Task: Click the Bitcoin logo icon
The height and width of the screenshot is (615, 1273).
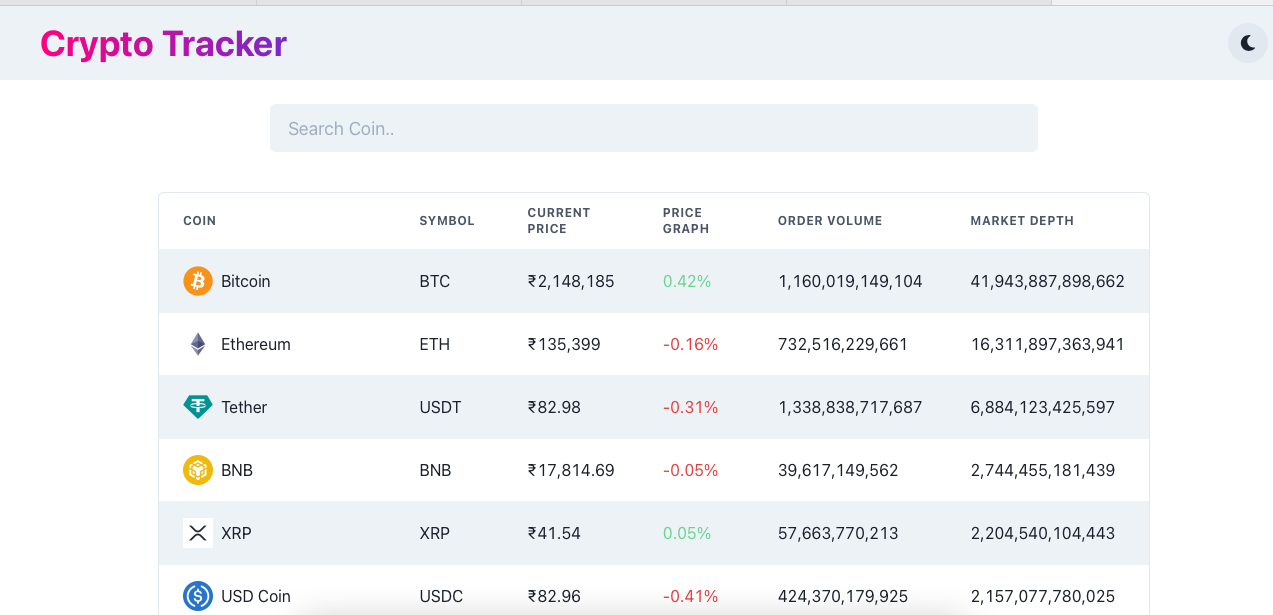Action: [x=198, y=281]
